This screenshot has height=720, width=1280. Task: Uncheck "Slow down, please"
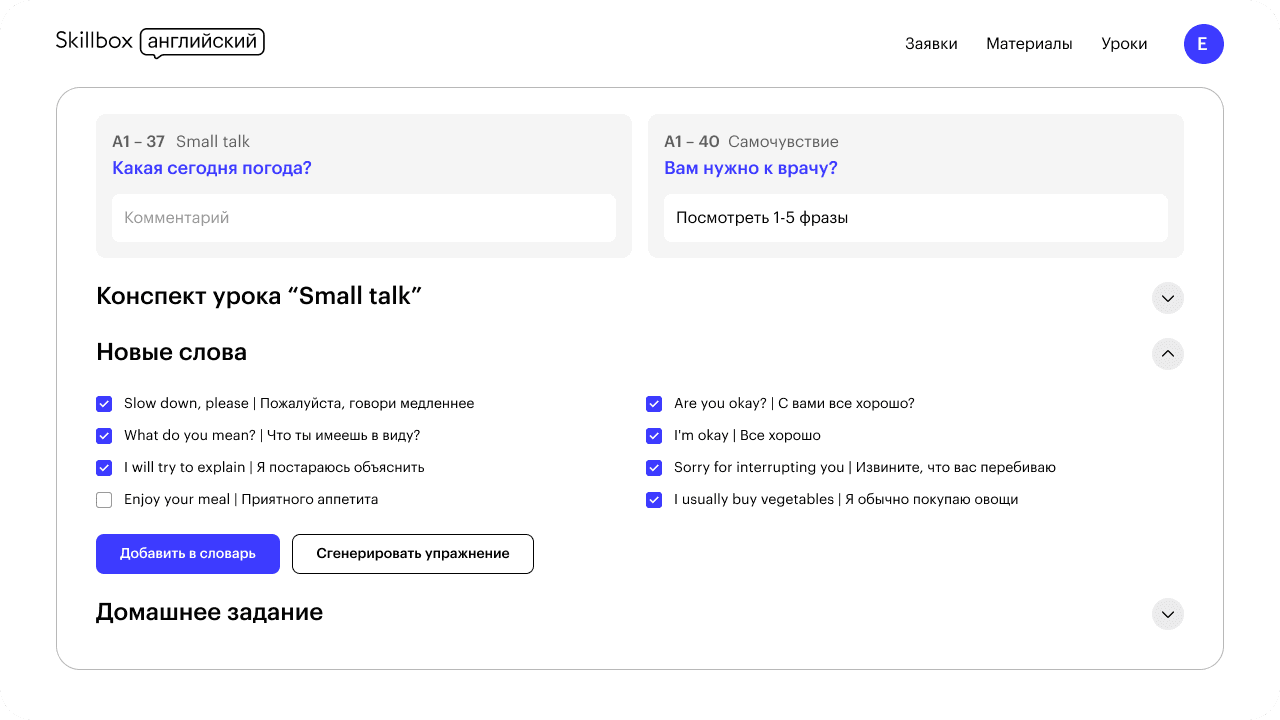point(104,403)
